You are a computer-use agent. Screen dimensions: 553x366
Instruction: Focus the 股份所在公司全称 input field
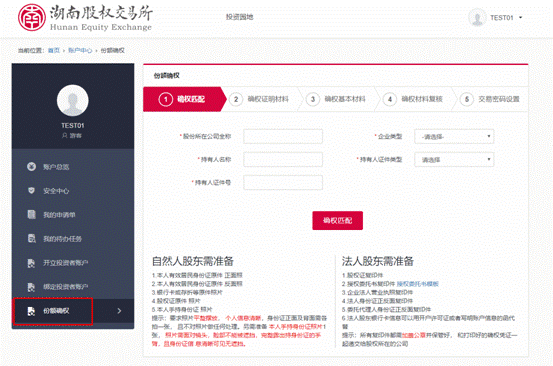(x=283, y=136)
